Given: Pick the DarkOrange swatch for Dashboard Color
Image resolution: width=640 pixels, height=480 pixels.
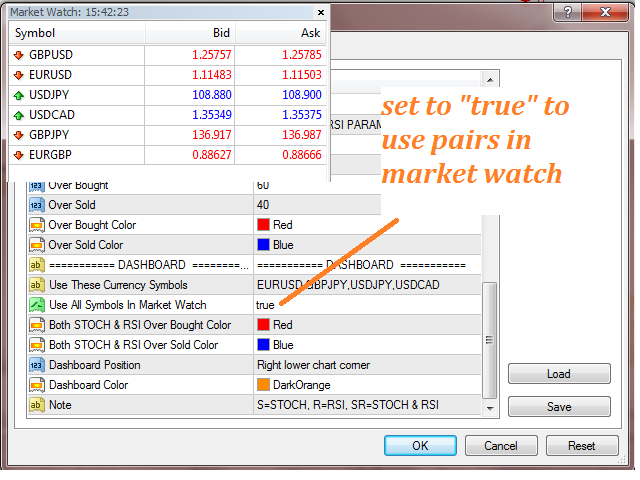Looking at the screenshot, I should (263, 385).
